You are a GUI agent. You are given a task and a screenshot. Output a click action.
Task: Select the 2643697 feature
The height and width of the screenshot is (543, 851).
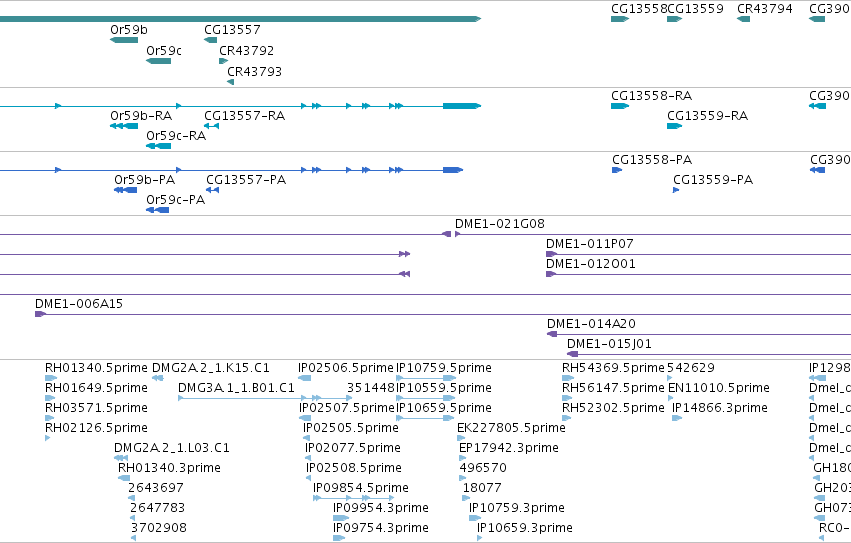131,498
